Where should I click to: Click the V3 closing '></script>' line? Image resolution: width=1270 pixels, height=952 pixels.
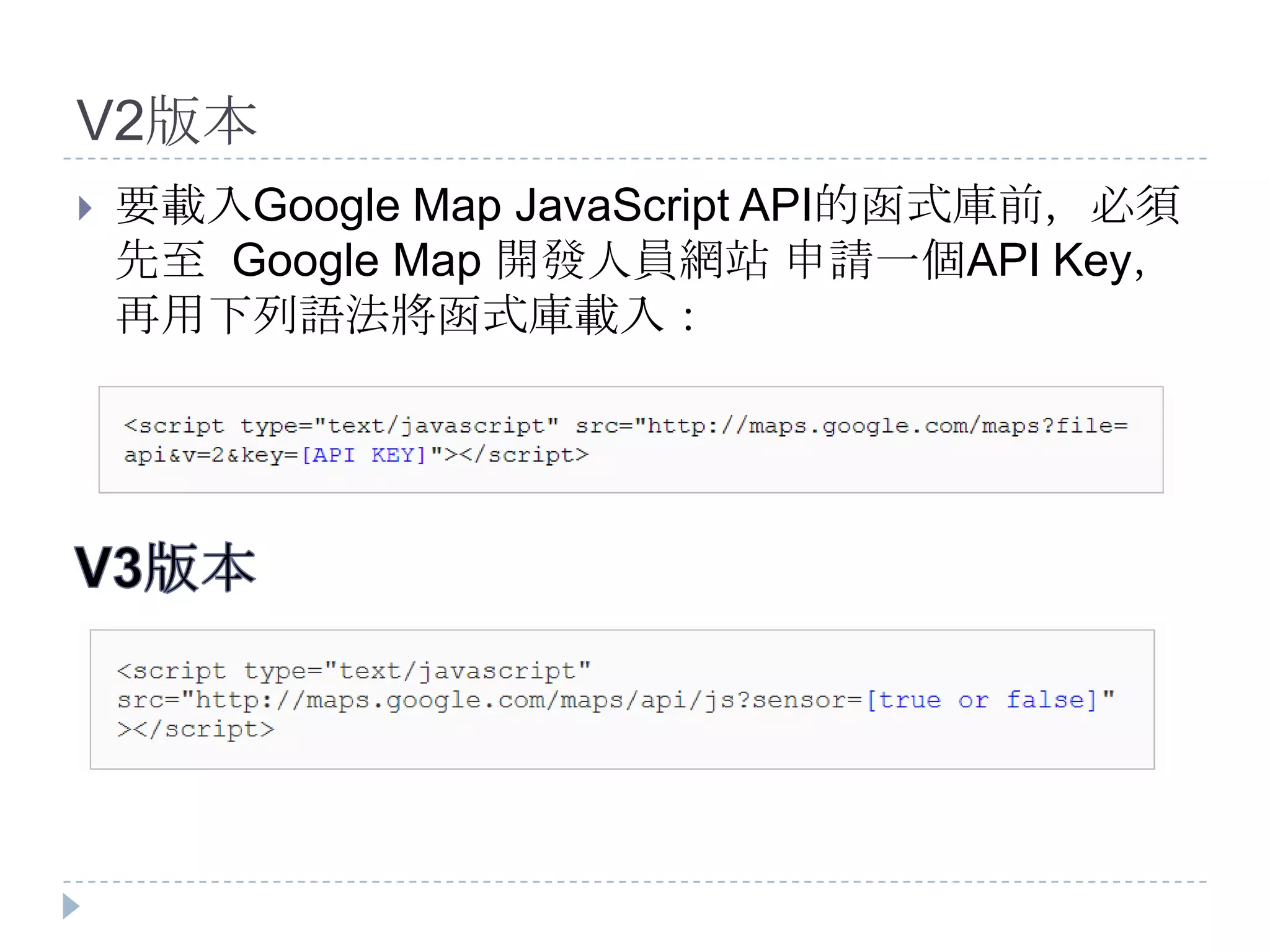[x=195, y=729]
